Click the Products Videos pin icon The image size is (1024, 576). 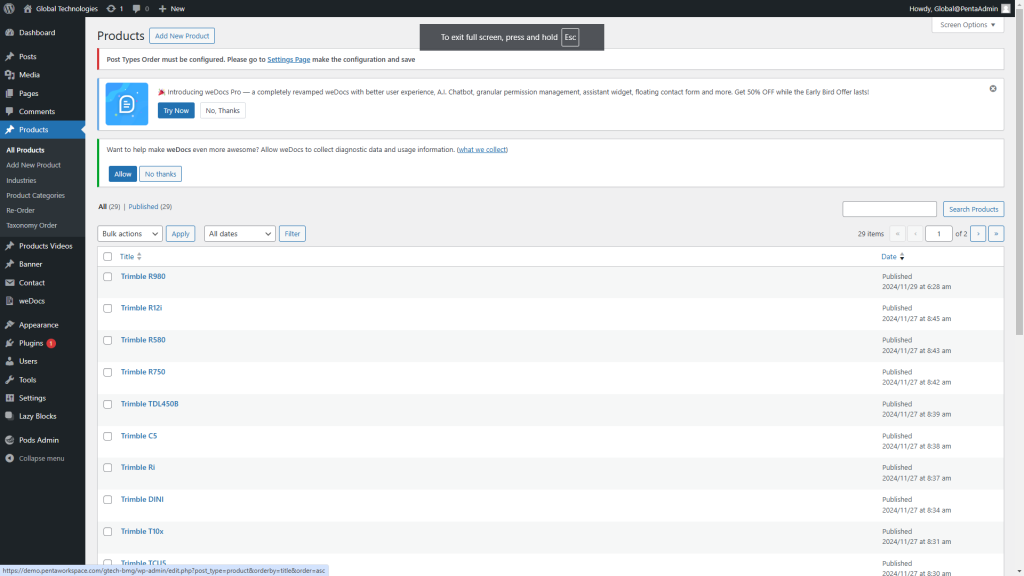(x=10, y=246)
